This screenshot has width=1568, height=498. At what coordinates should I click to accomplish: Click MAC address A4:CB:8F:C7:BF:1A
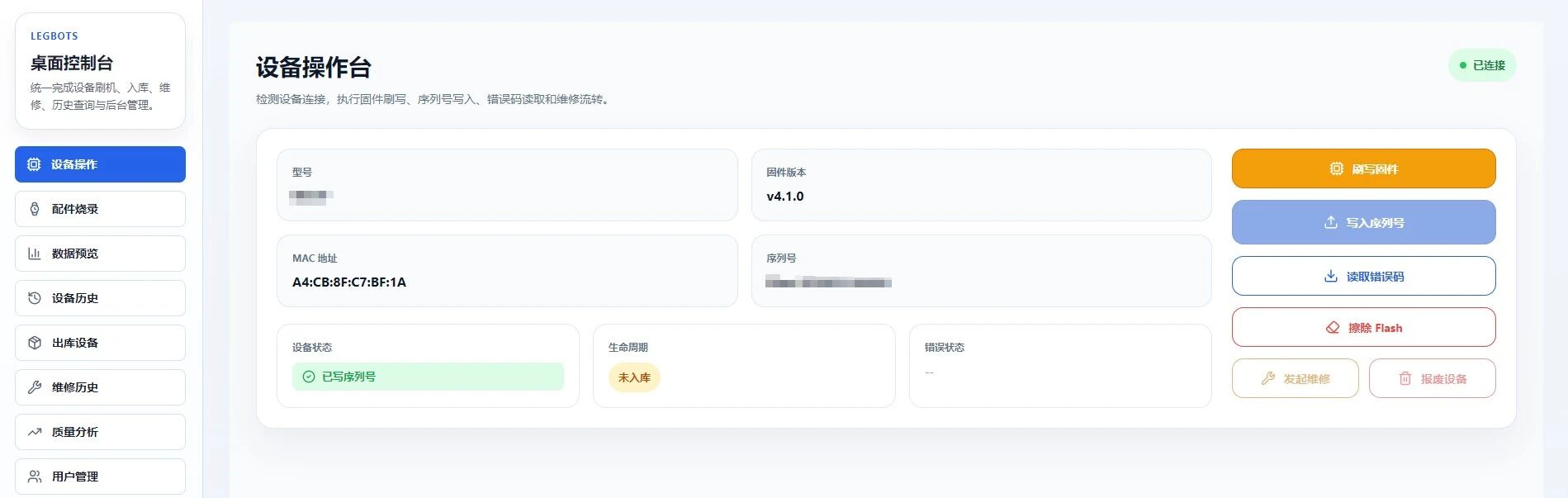[x=349, y=282]
